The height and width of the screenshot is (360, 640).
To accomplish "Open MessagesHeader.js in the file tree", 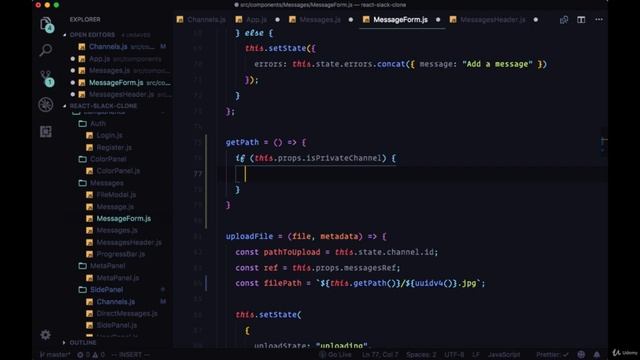I will [129, 242].
